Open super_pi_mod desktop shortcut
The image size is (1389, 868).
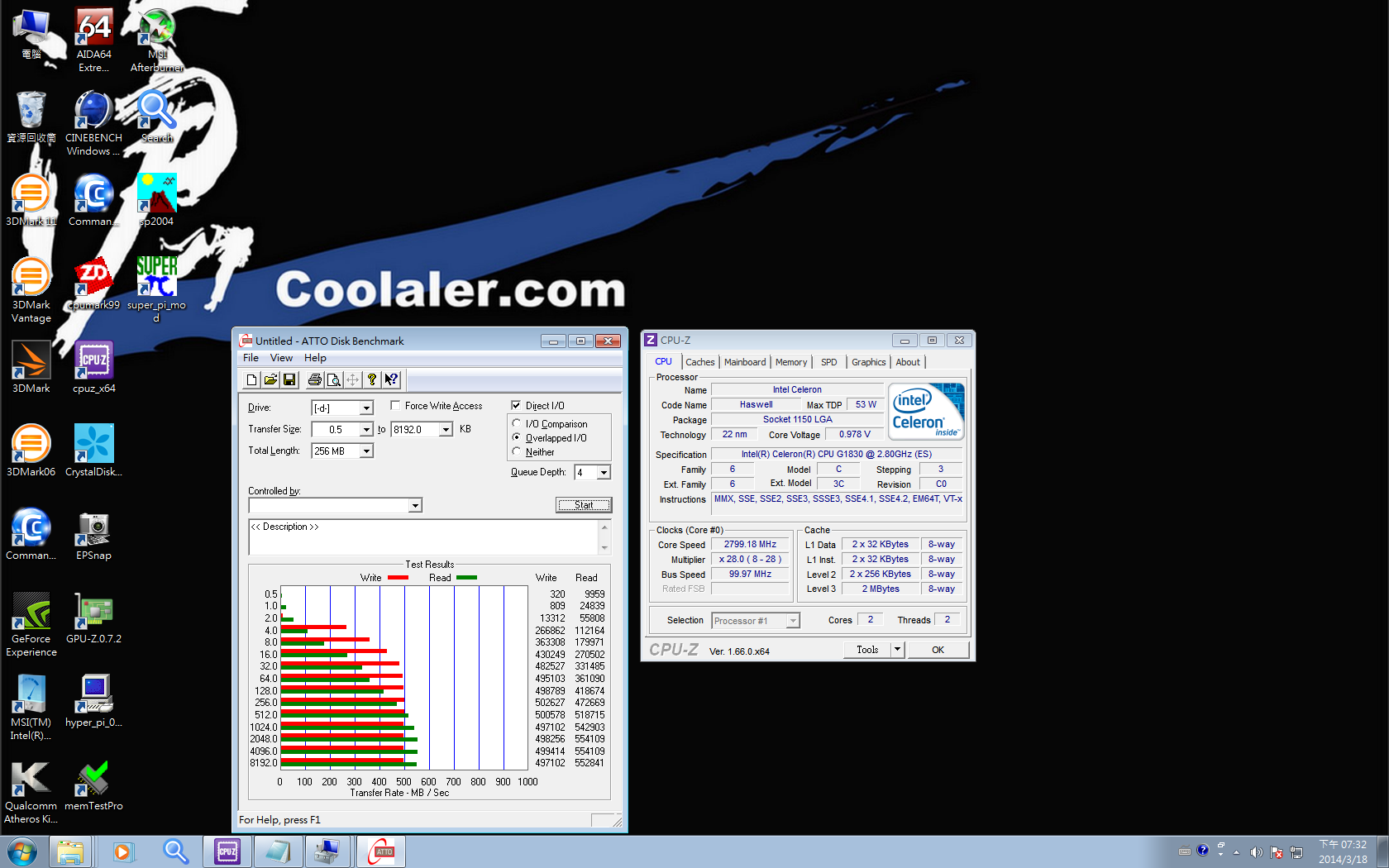click(x=156, y=290)
